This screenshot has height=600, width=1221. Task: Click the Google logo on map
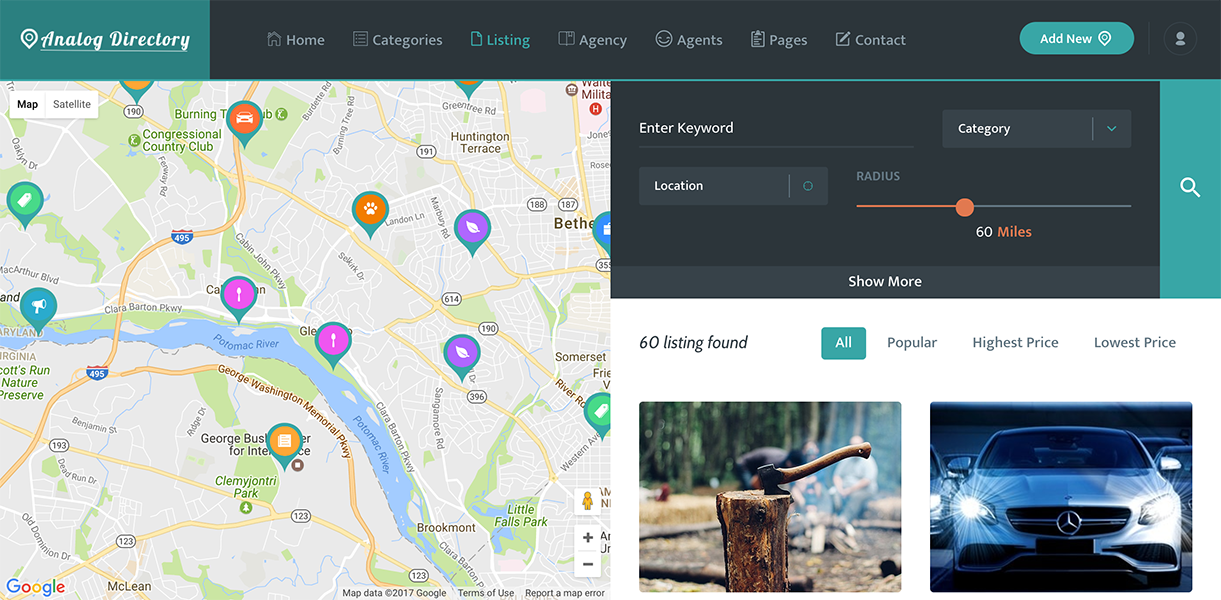[36, 588]
